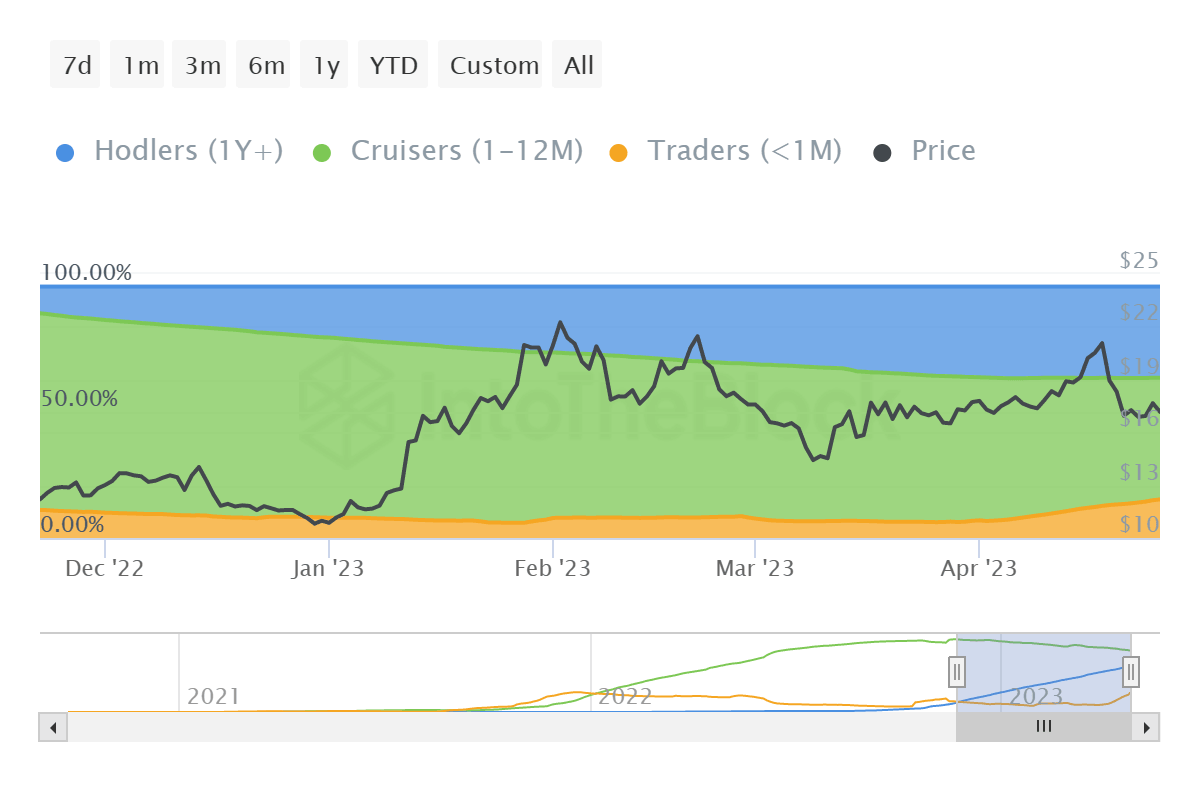The width and height of the screenshot is (1200, 800).
Task: Switch to 3m time range
Action: point(202,65)
